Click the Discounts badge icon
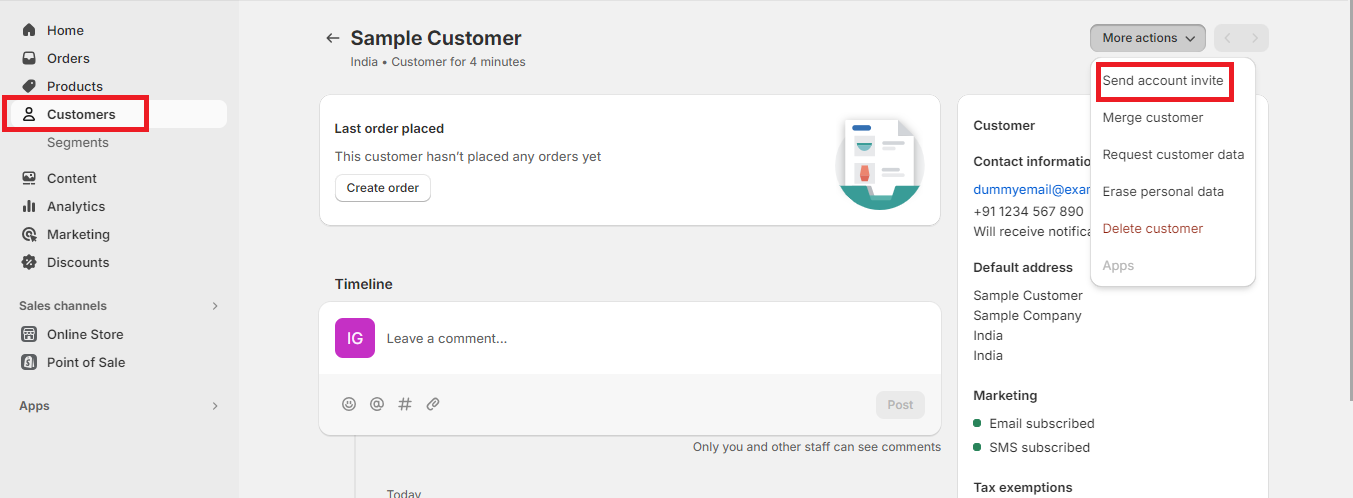This screenshot has height=498, width=1353. [x=29, y=262]
